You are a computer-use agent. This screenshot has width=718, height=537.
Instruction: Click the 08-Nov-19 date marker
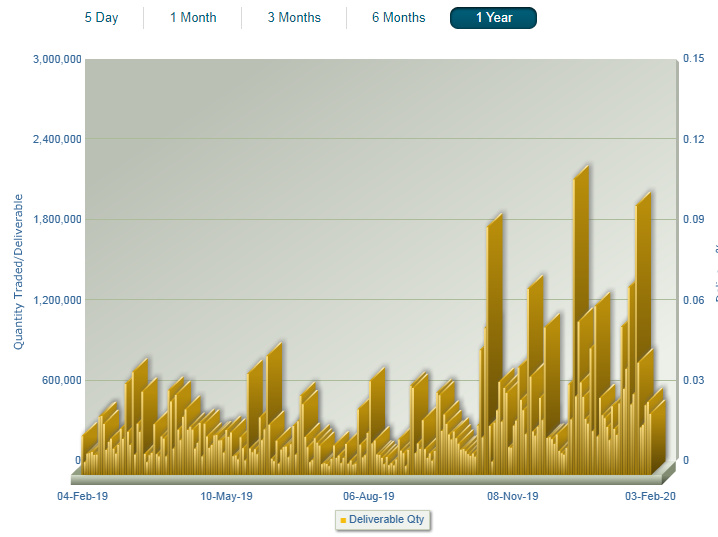pos(513,496)
